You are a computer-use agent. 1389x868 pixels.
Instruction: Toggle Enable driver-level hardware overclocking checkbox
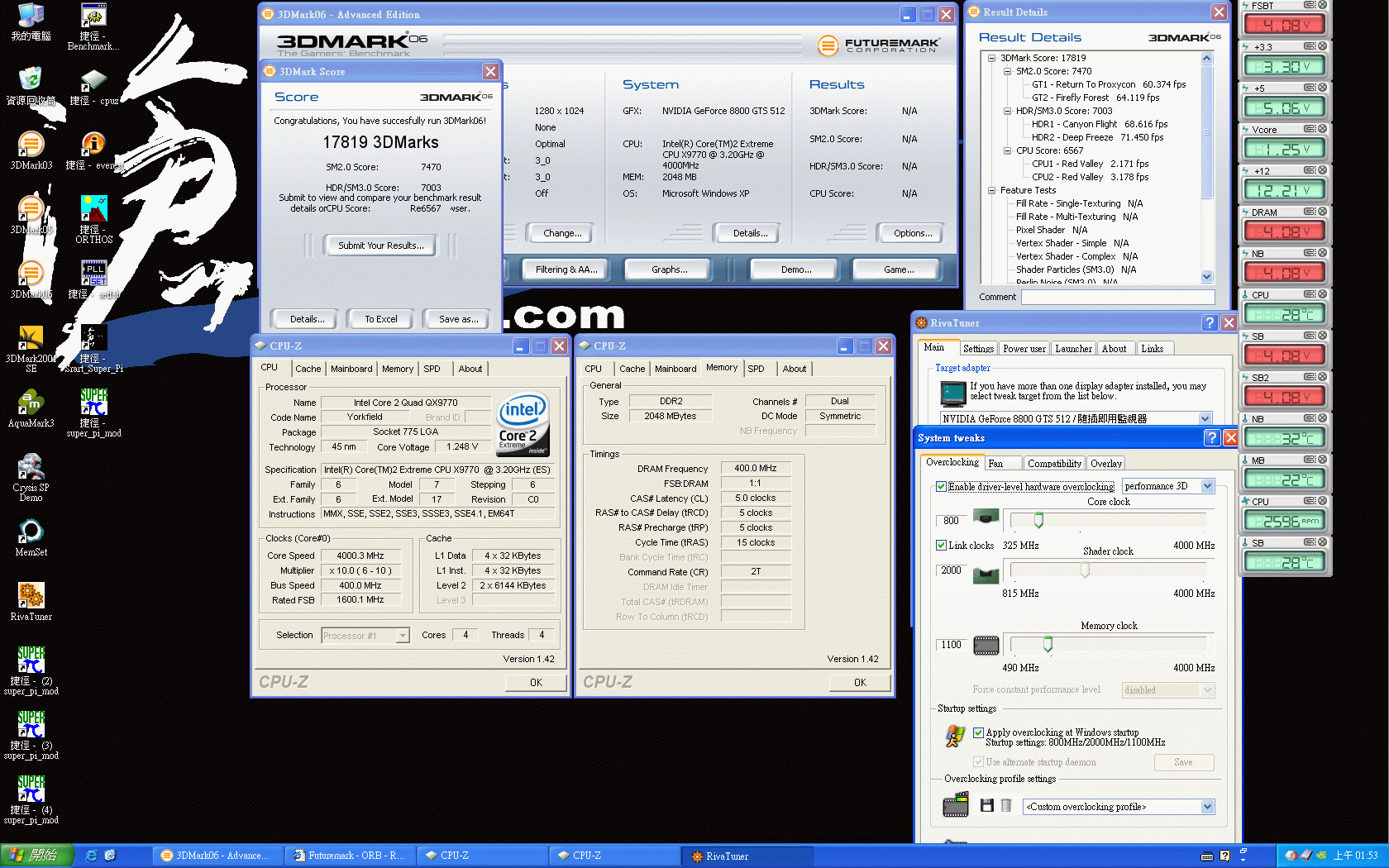point(941,487)
